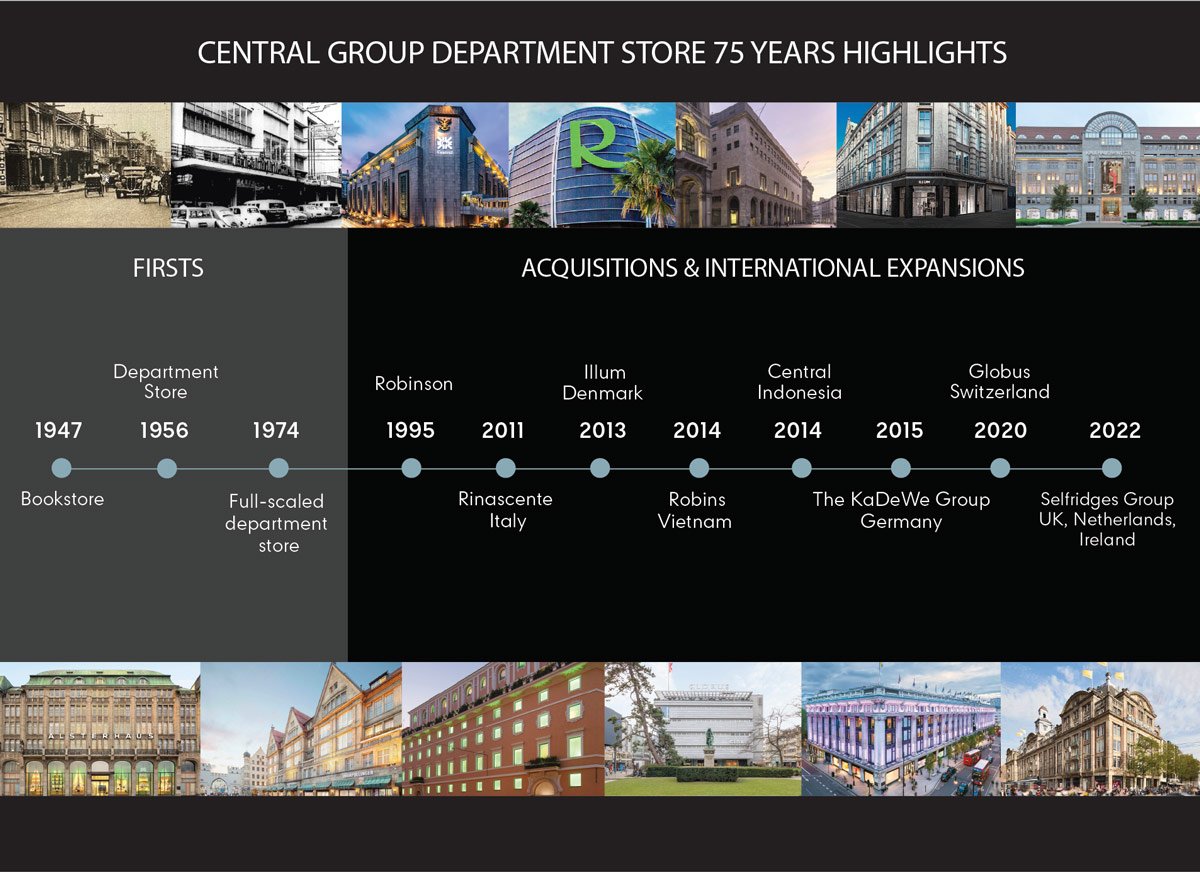1200x872 pixels.
Task: Select the timeline dot for 1956
Action: coord(167,468)
